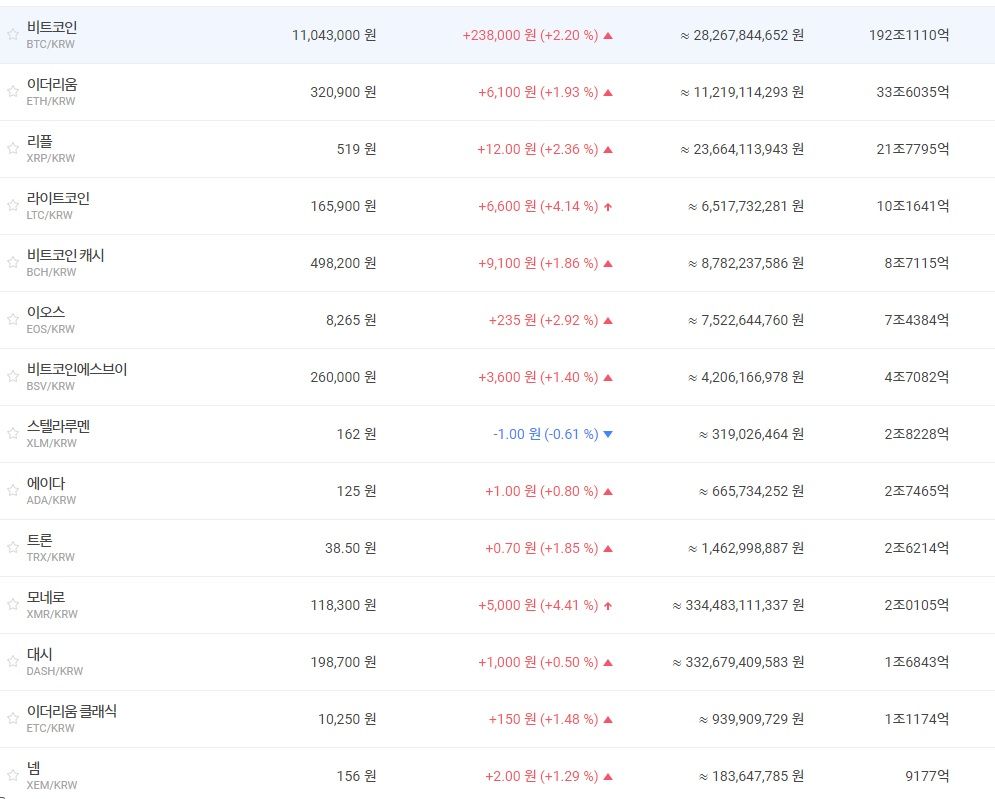Click the up triangle in Bitcoin Cash change
995x799 pixels.
click(x=608, y=263)
